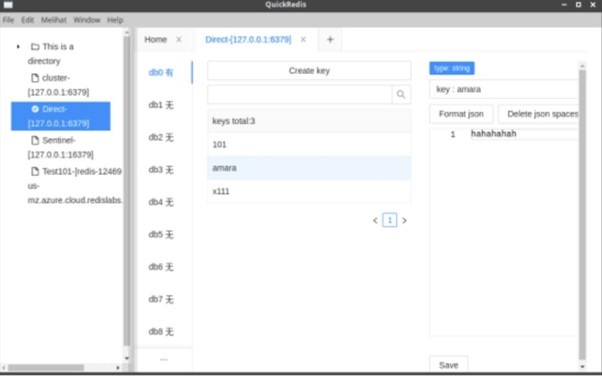This screenshot has width=602, height=376.
Task: Add a new tab with plus icon
Action: coord(330,40)
